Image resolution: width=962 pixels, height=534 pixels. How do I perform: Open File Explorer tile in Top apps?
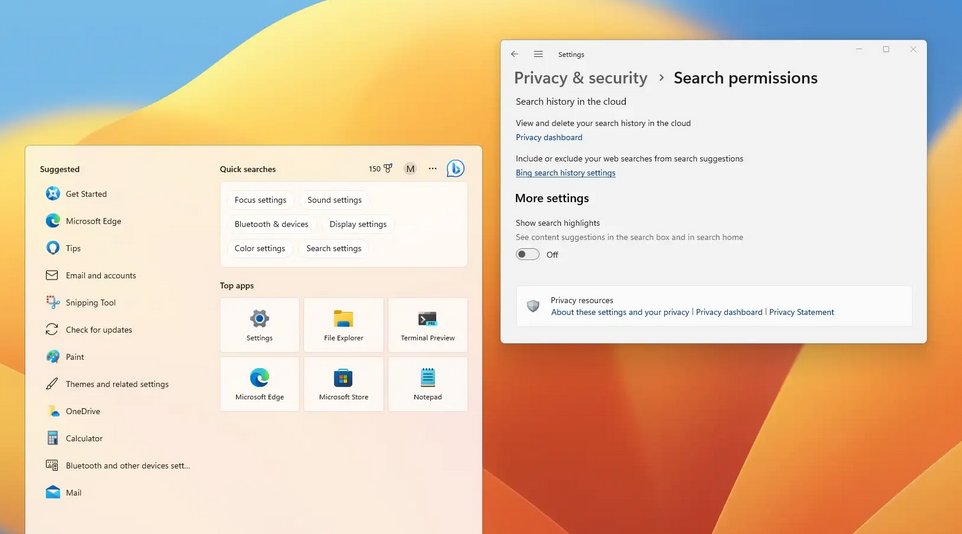click(x=344, y=325)
